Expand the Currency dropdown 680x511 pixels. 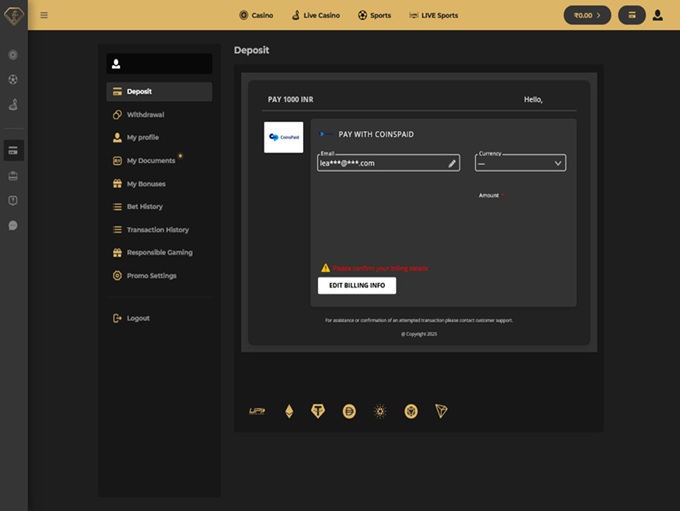point(520,163)
